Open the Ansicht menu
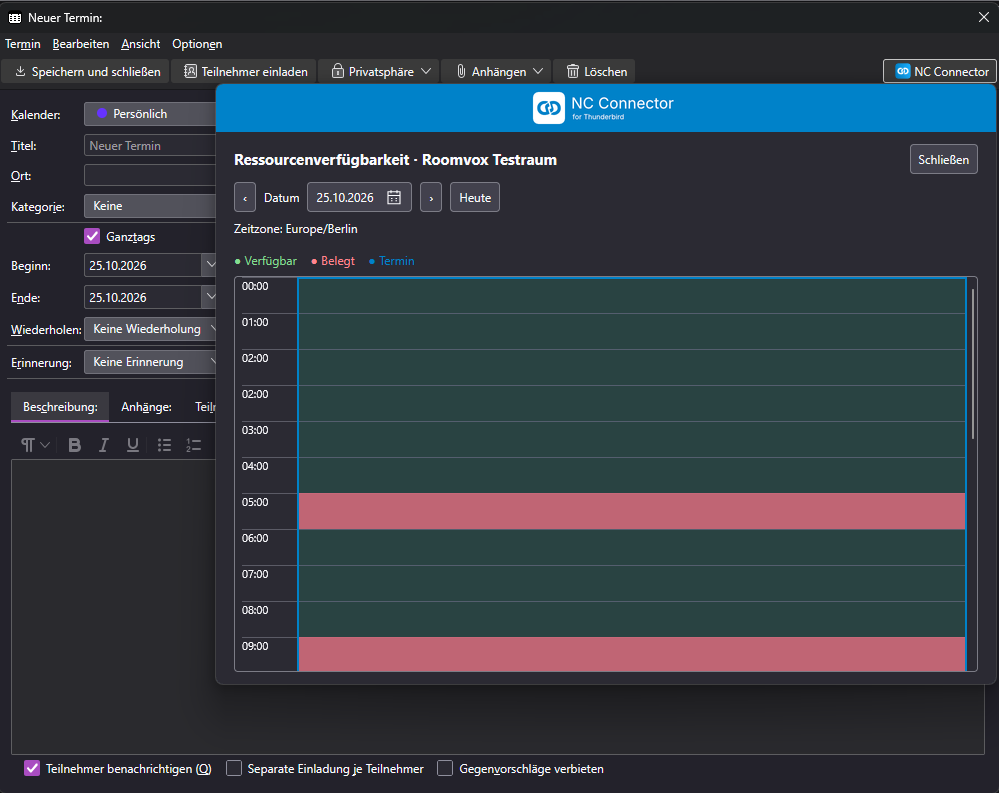 pos(141,44)
